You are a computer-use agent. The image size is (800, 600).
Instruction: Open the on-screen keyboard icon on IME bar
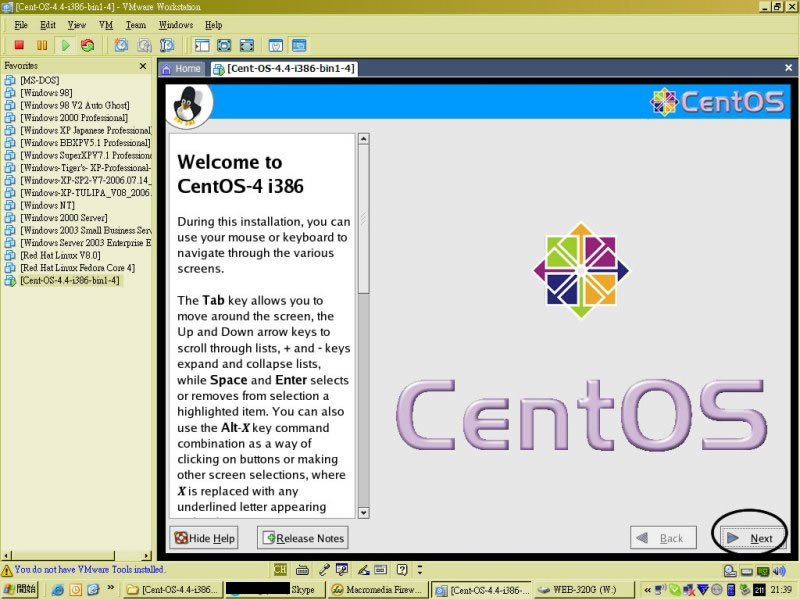[x=302, y=569]
